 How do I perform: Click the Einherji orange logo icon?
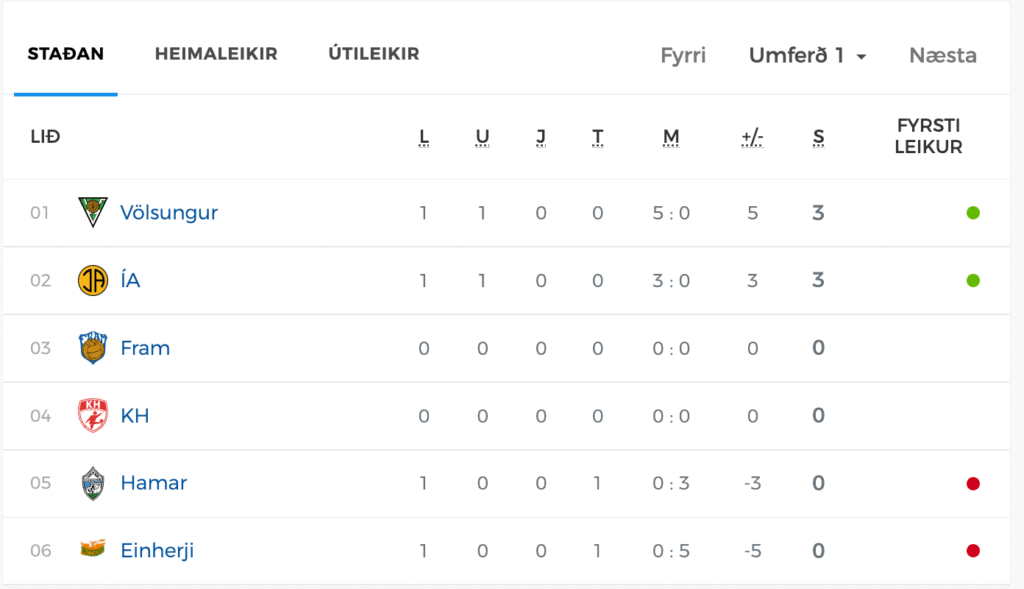93,549
